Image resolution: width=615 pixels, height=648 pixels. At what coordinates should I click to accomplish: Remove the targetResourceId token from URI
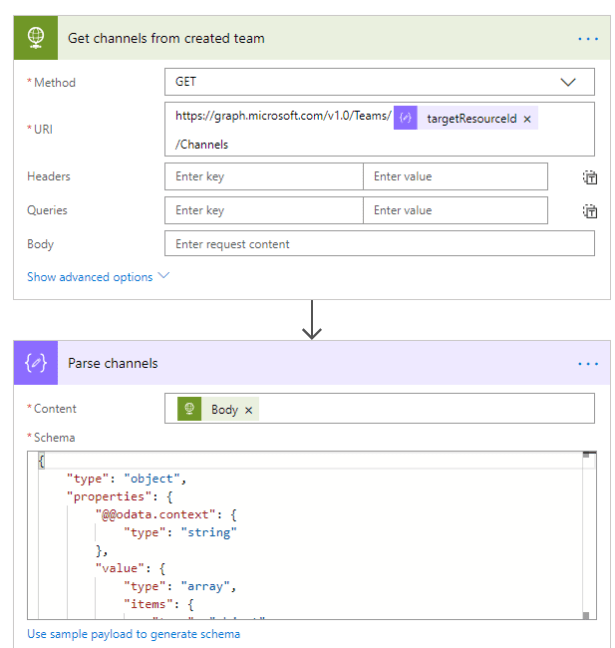[527, 119]
